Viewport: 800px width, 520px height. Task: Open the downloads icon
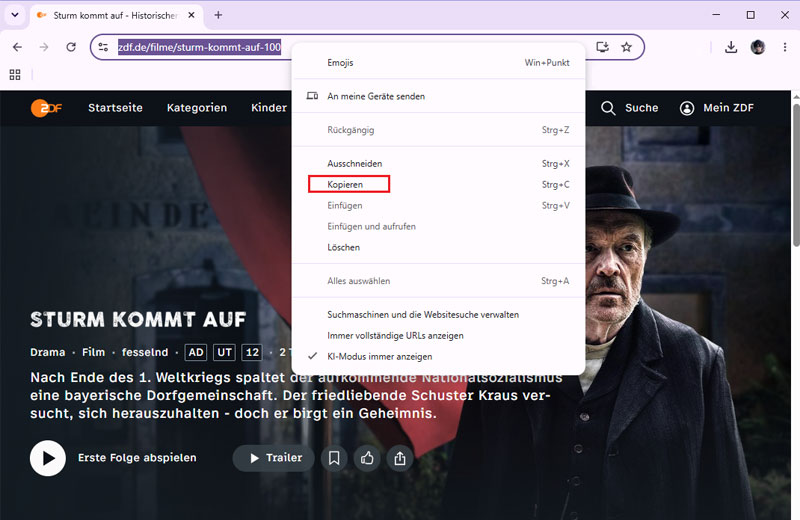[x=731, y=47]
